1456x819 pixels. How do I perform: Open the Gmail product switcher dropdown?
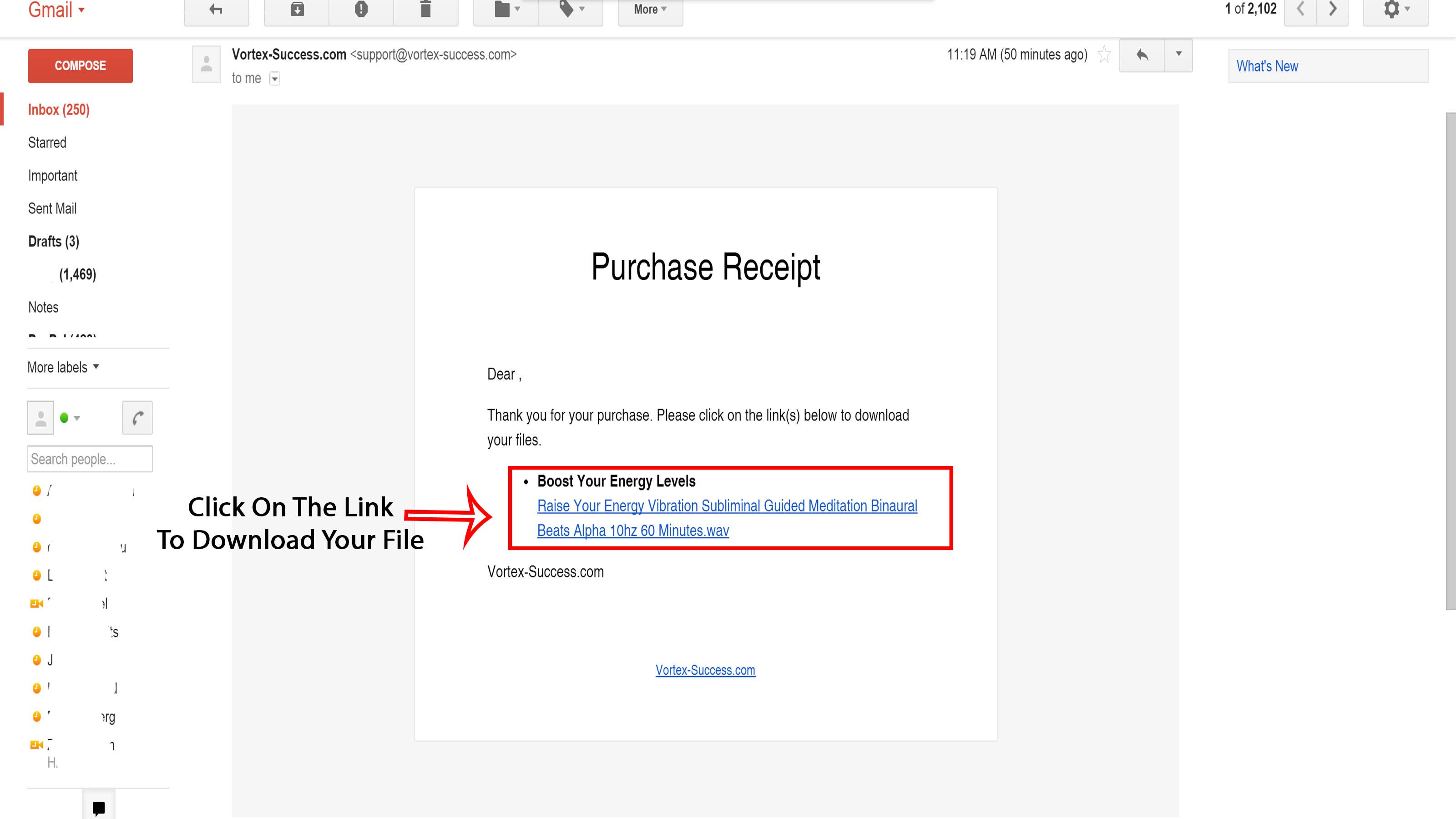(x=56, y=10)
